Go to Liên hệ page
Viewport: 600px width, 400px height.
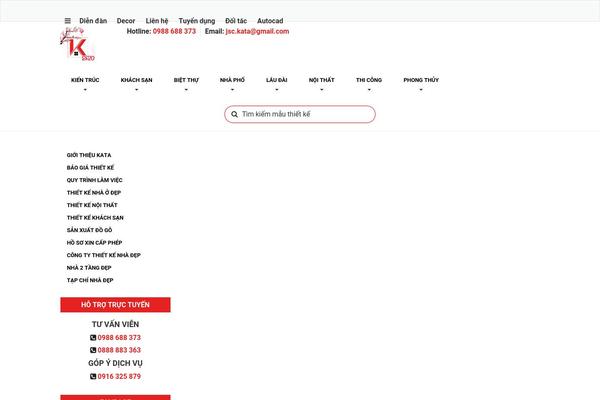tap(157, 21)
